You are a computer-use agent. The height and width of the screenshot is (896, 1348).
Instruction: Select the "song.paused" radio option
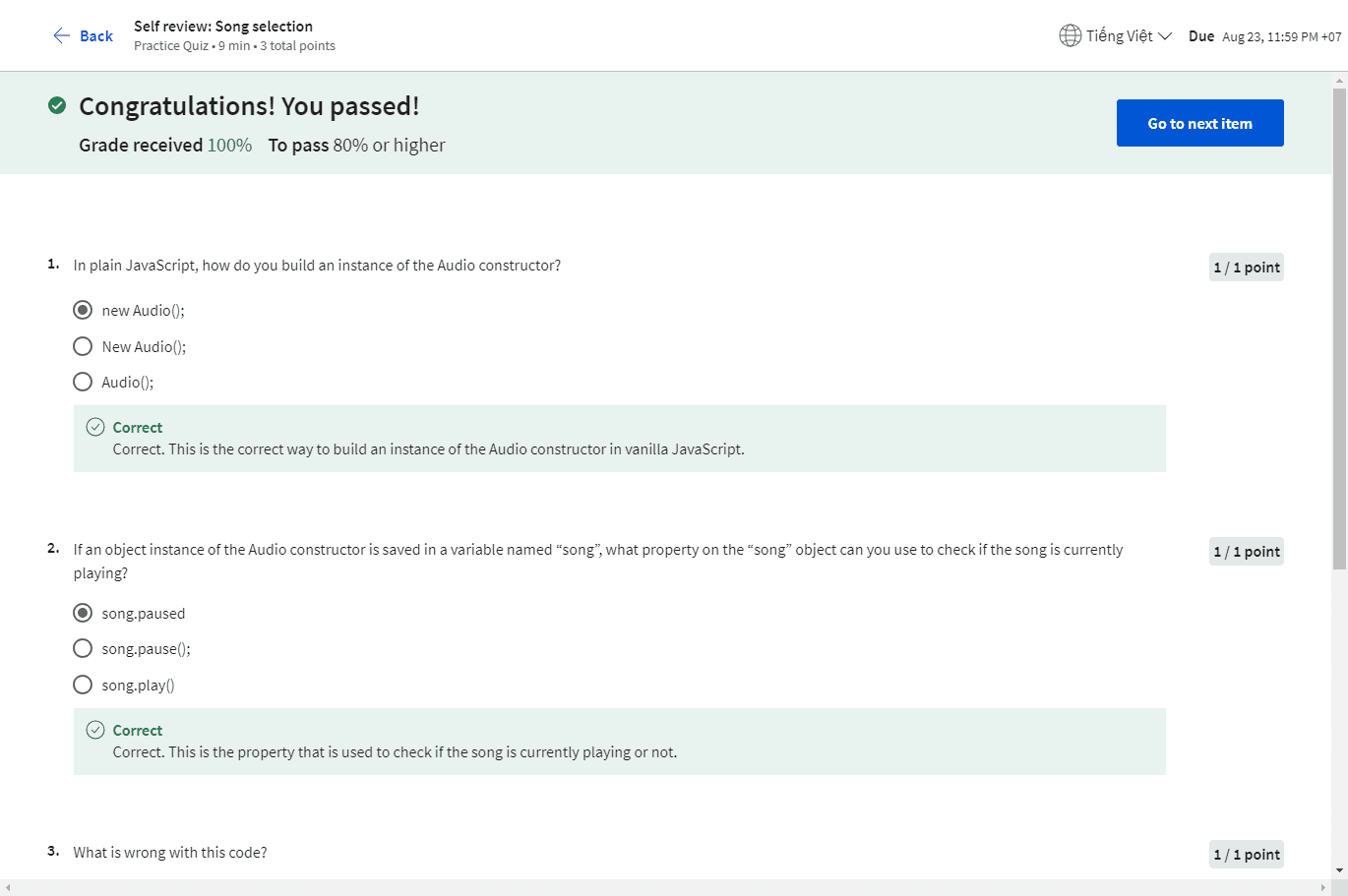83,613
